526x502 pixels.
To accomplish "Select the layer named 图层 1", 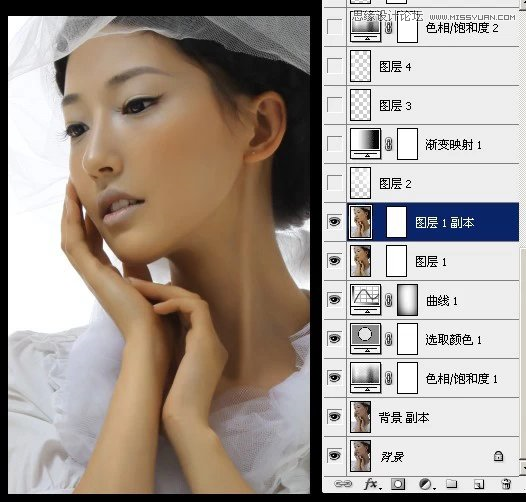I will [431, 261].
